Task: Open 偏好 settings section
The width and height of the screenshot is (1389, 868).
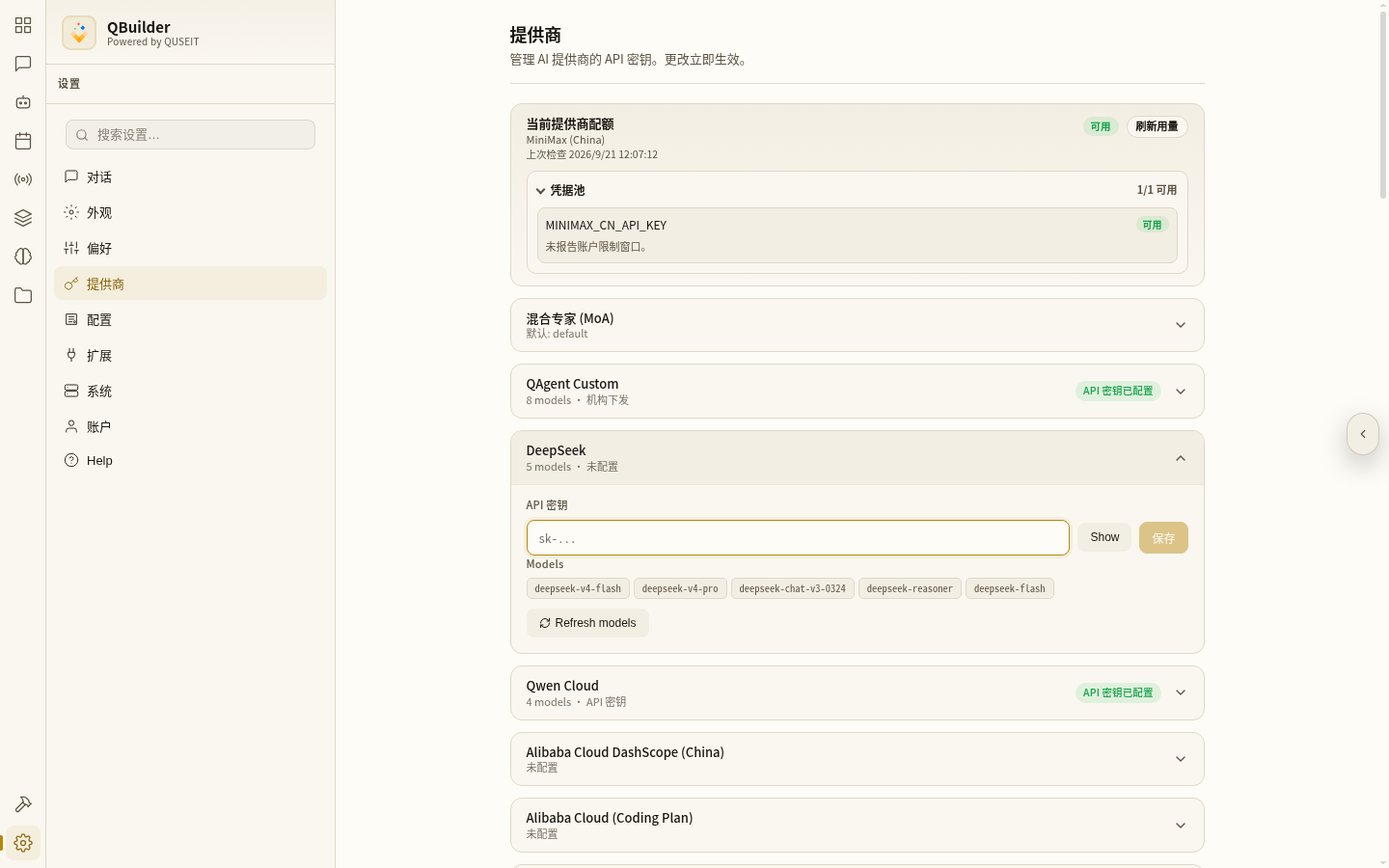Action: 190,248
